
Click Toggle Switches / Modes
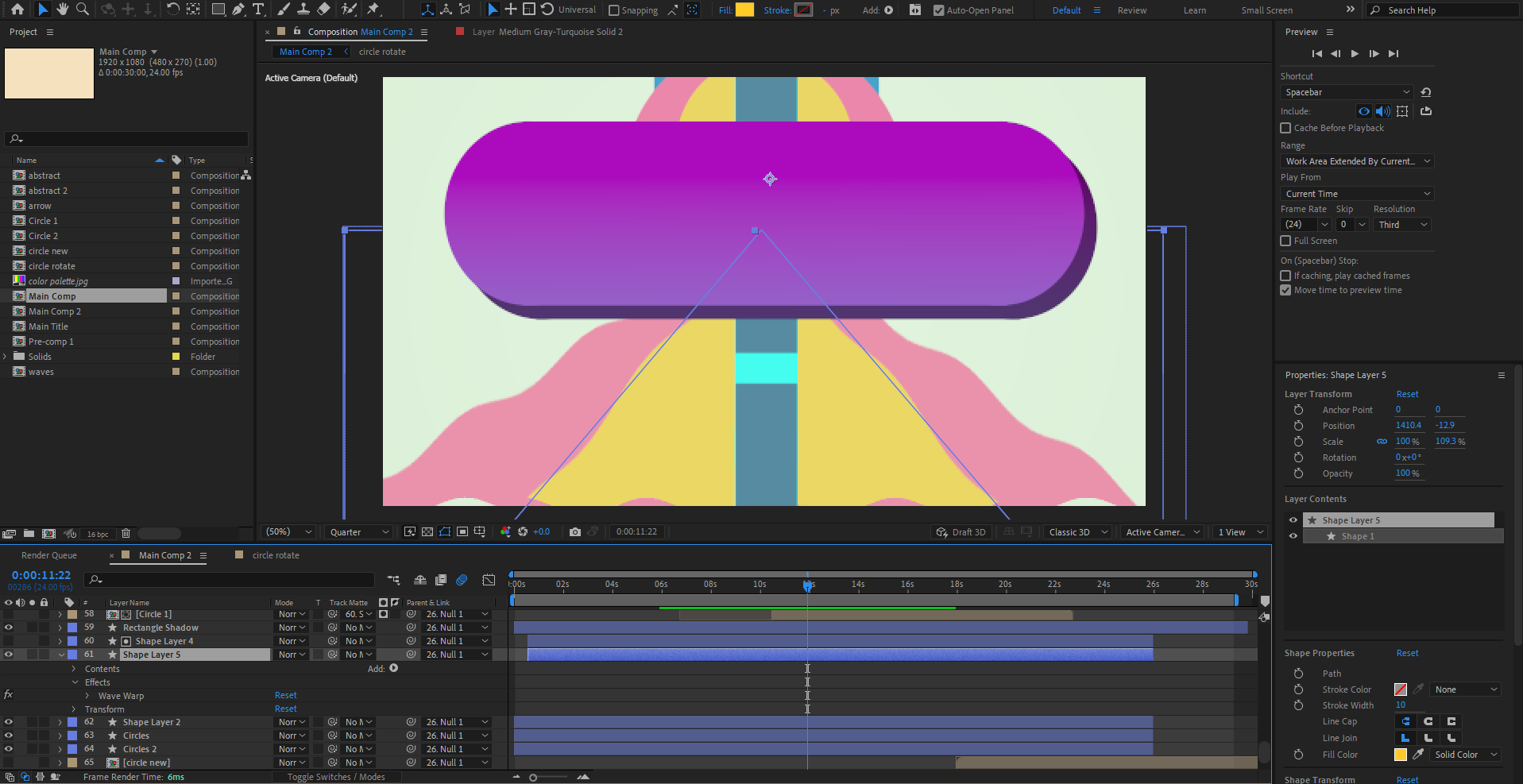336,777
